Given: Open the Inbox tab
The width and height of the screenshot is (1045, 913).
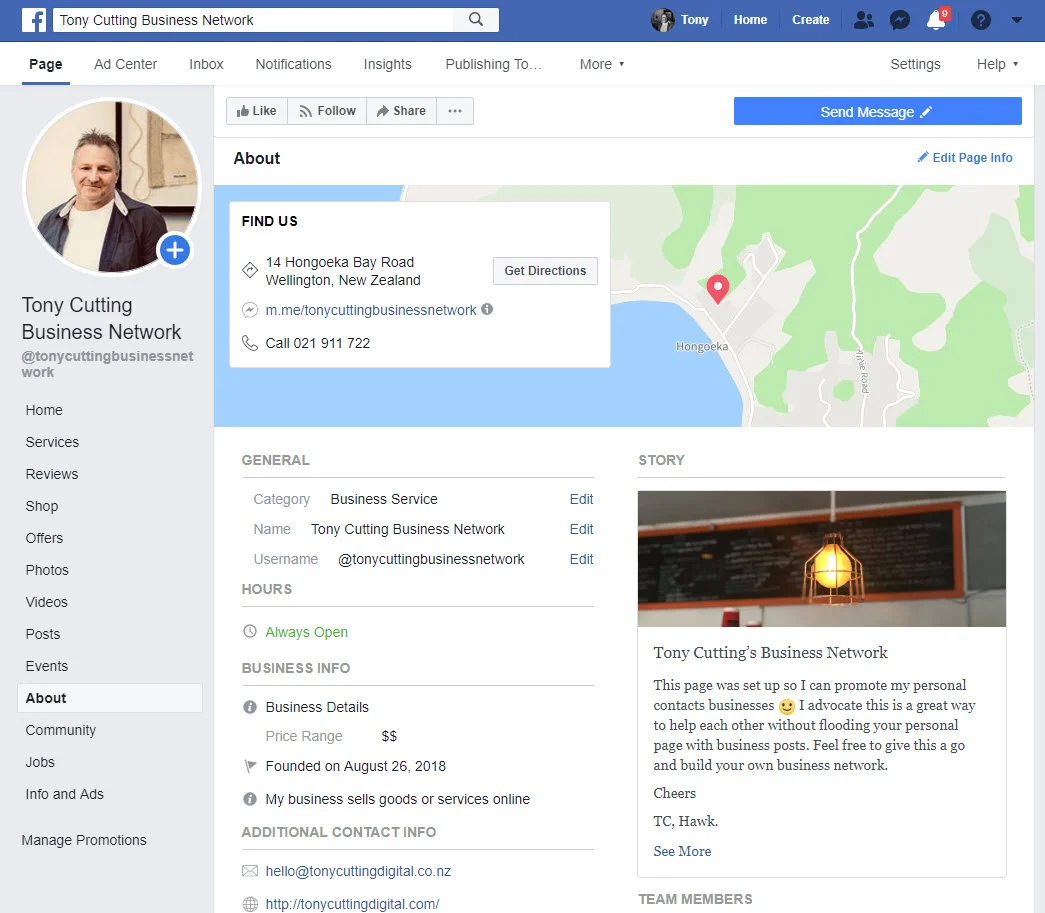Looking at the screenshot, I should click(x=206, y=64).
